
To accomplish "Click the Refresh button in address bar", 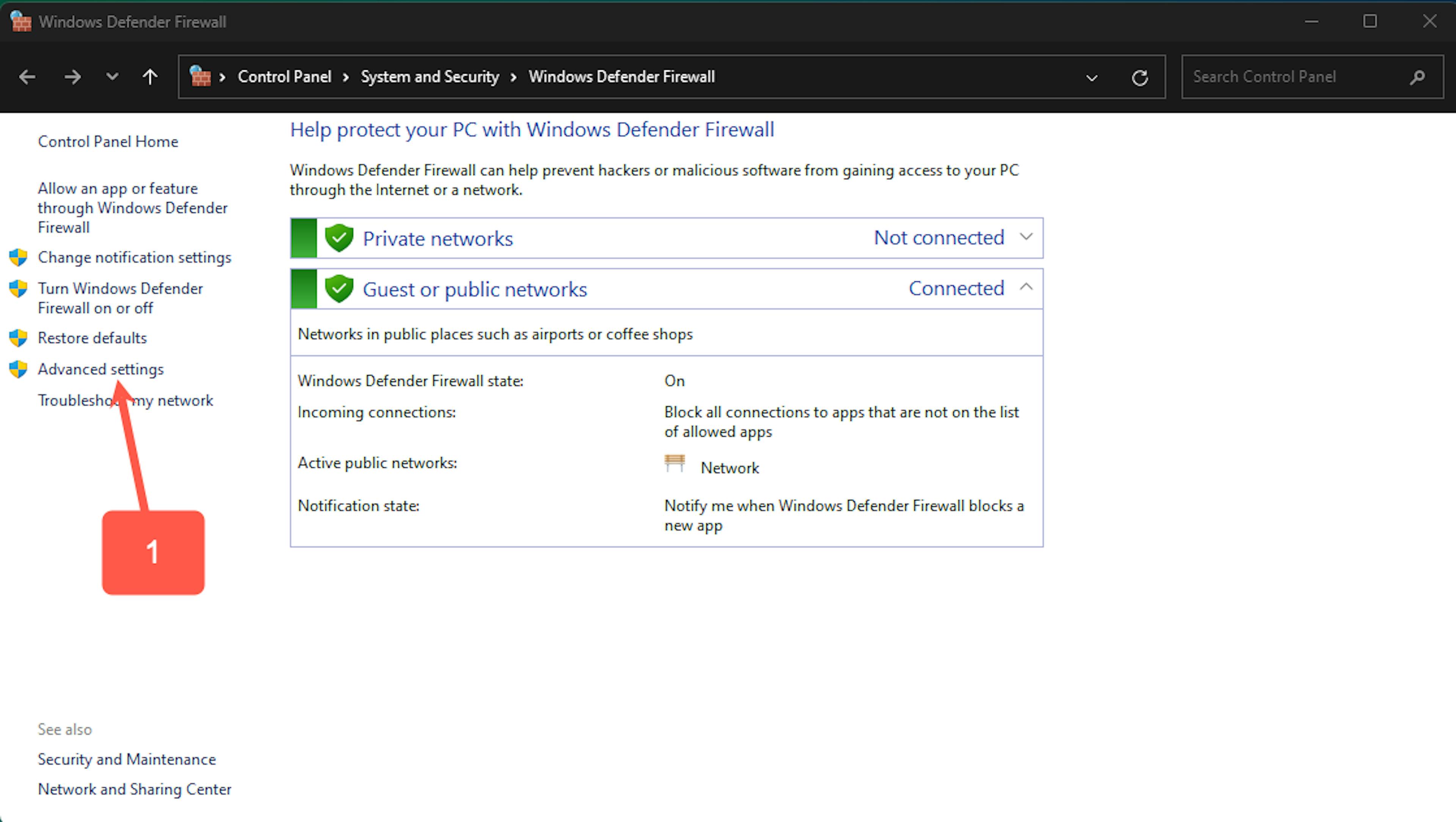I will click(1139, 77).
